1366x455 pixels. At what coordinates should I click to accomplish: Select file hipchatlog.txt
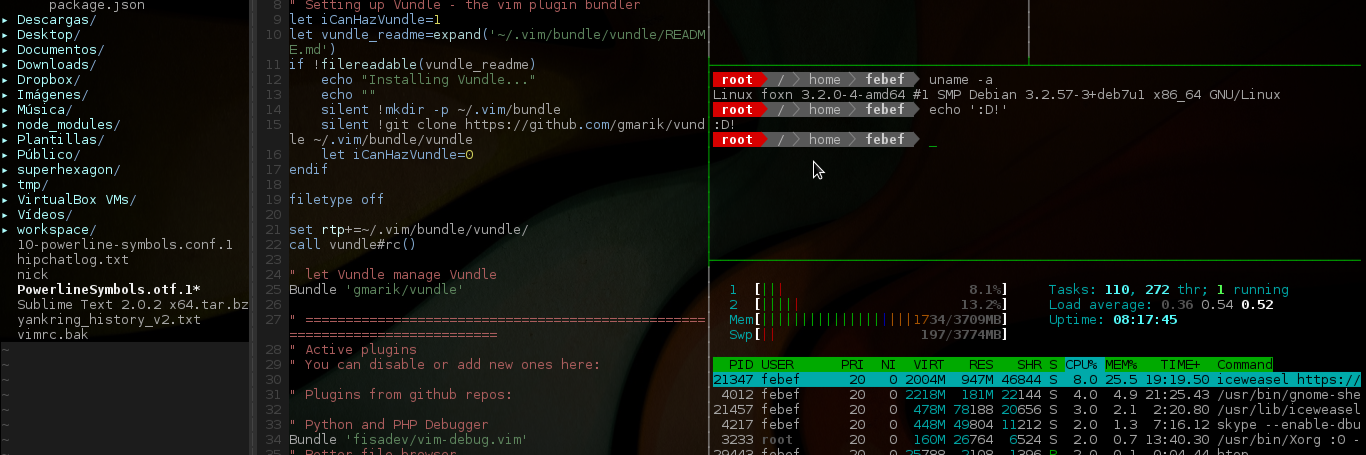[x=72, y=259]
